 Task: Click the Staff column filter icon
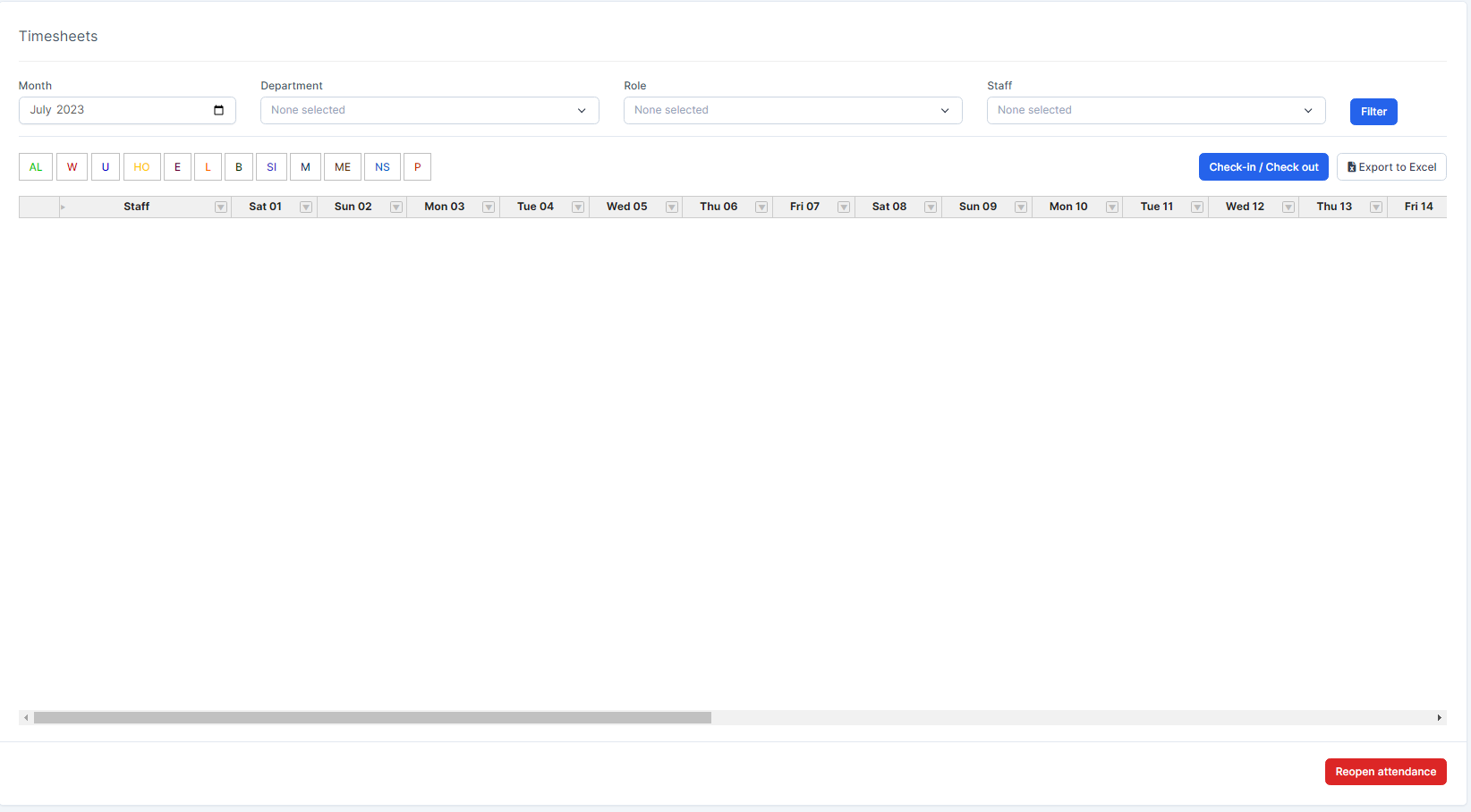click(x=221, y=207)
